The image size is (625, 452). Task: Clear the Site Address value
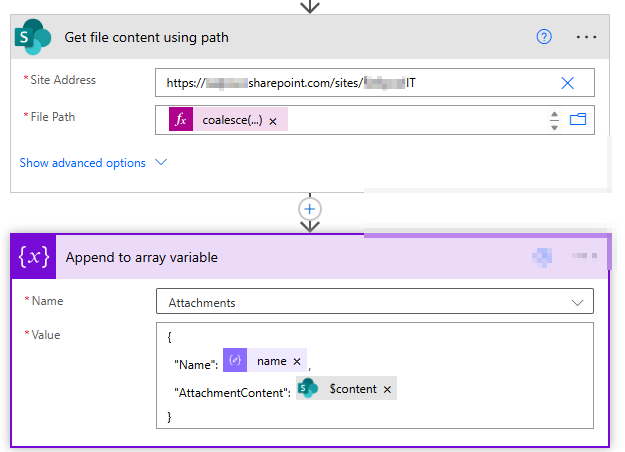[x=567, y=82]
